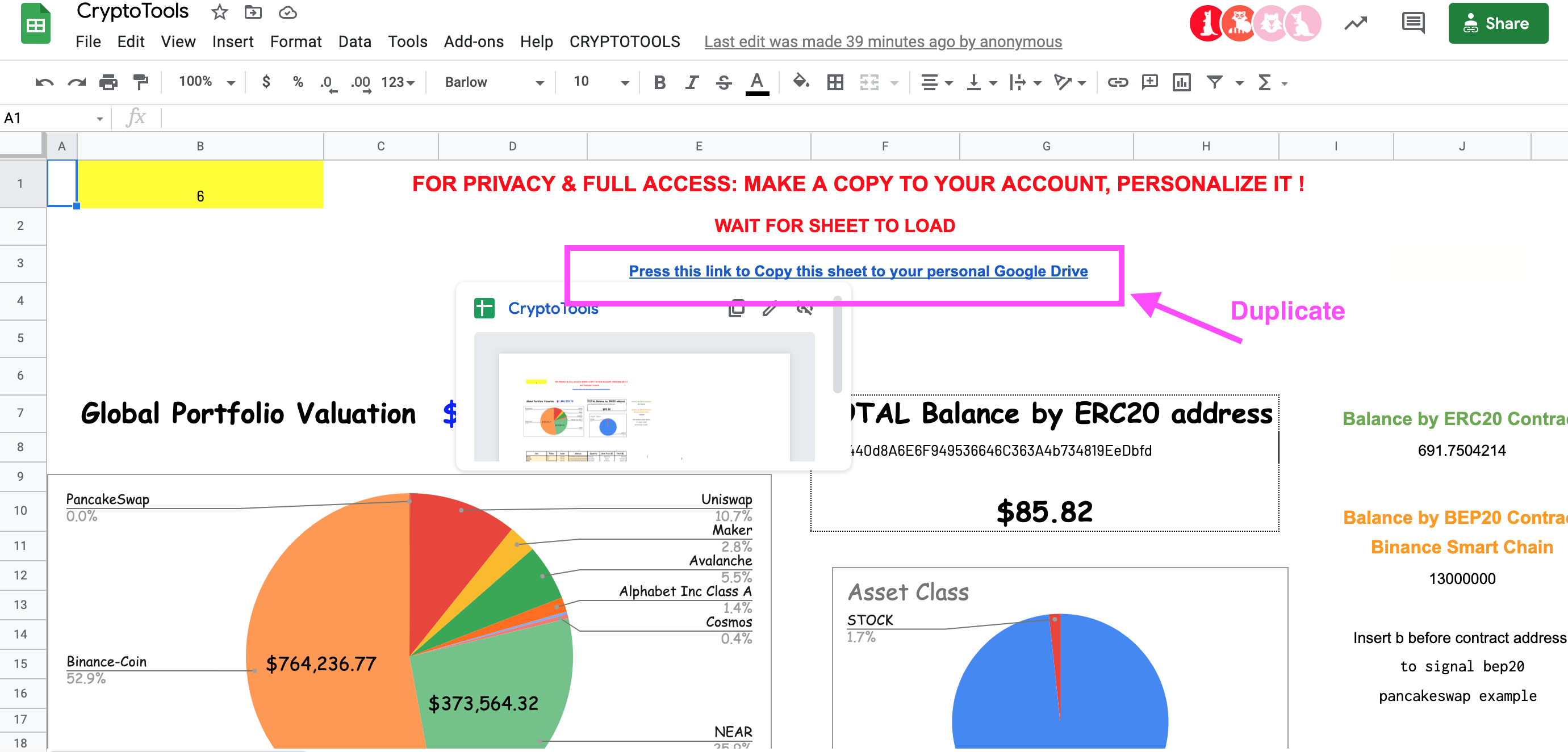Image resolution: width=1568 pixels, height=752 pixels.
Task: Open the zoom 100% dropdown
Action: [206, 82]
